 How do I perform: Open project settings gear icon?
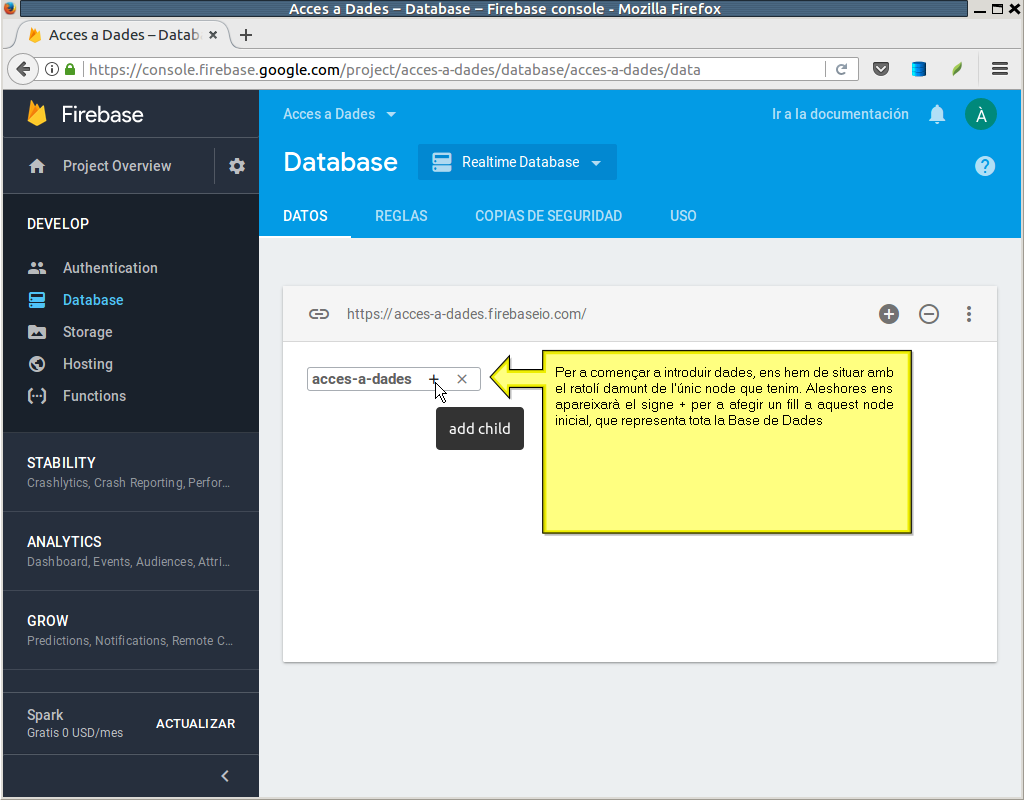tap(236, 166)
